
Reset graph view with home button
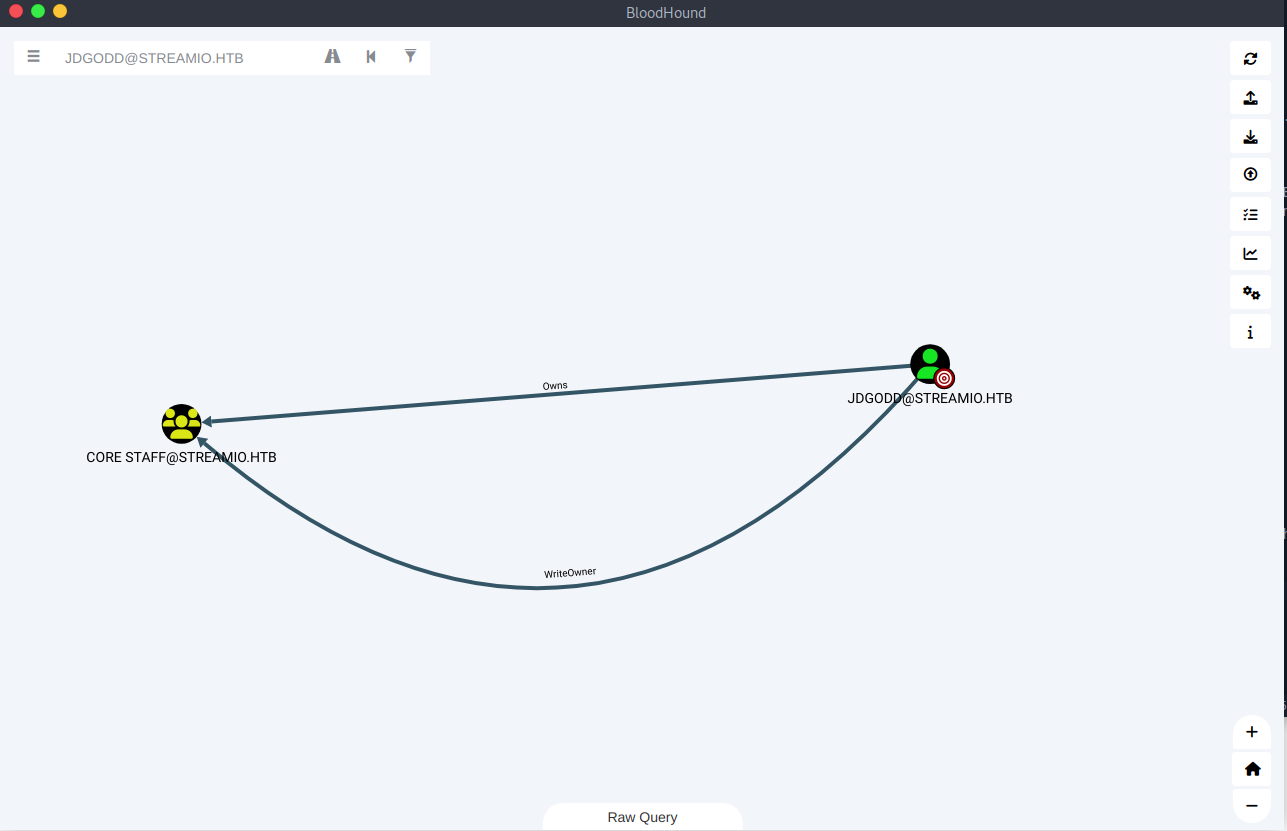(x=1251, y=769)
